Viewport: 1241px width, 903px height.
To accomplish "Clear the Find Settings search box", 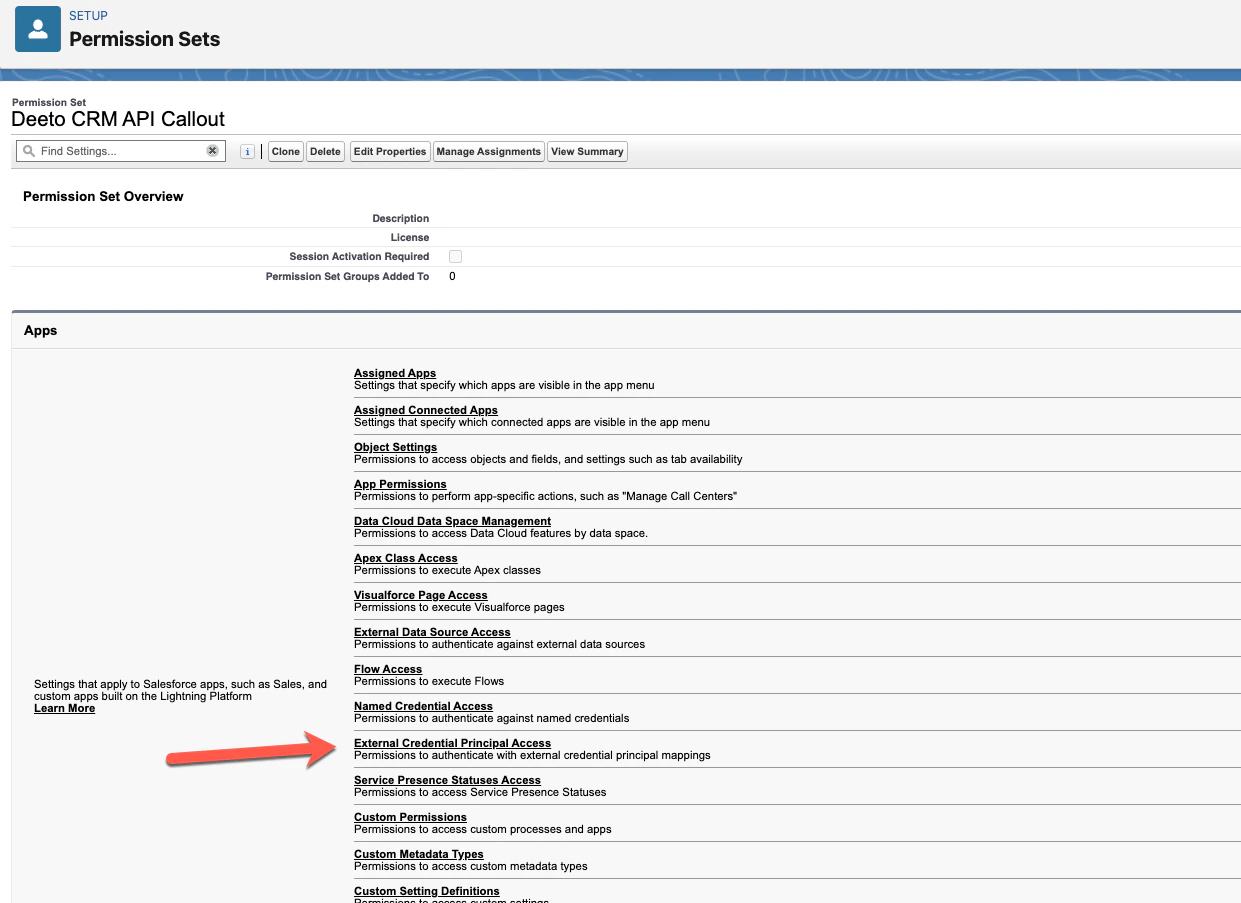I will [213, 151].
